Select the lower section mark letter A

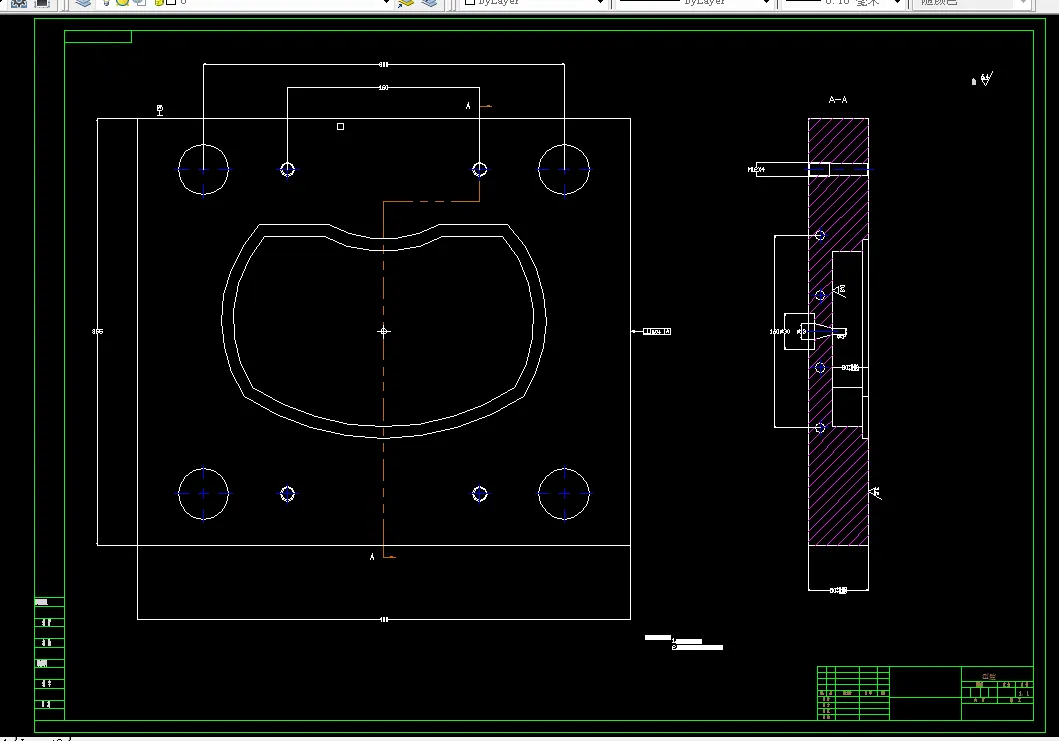coord(372,557)
